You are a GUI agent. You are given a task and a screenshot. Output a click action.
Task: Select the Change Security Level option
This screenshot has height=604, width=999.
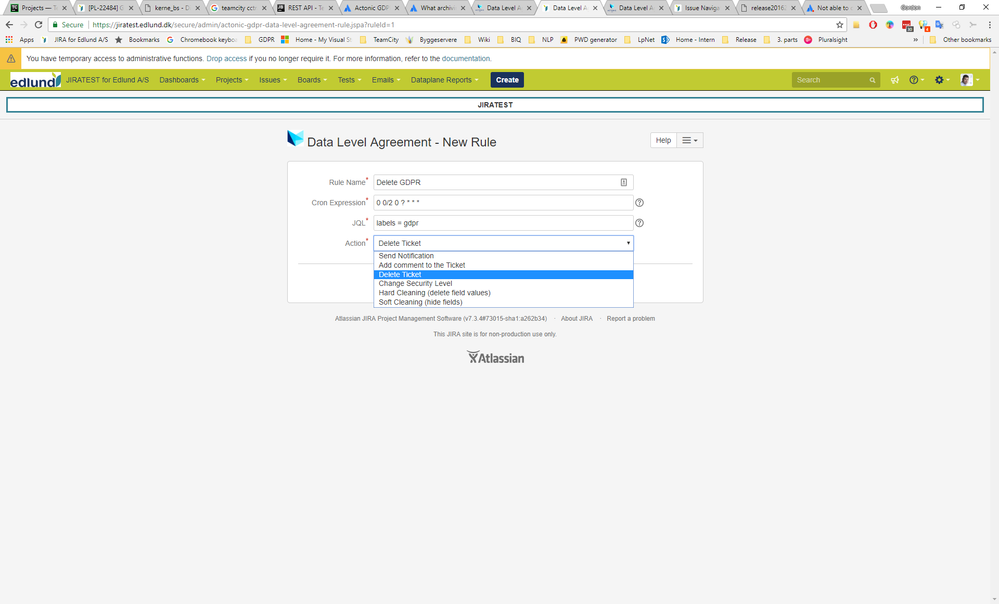click(x=503, y=284)
